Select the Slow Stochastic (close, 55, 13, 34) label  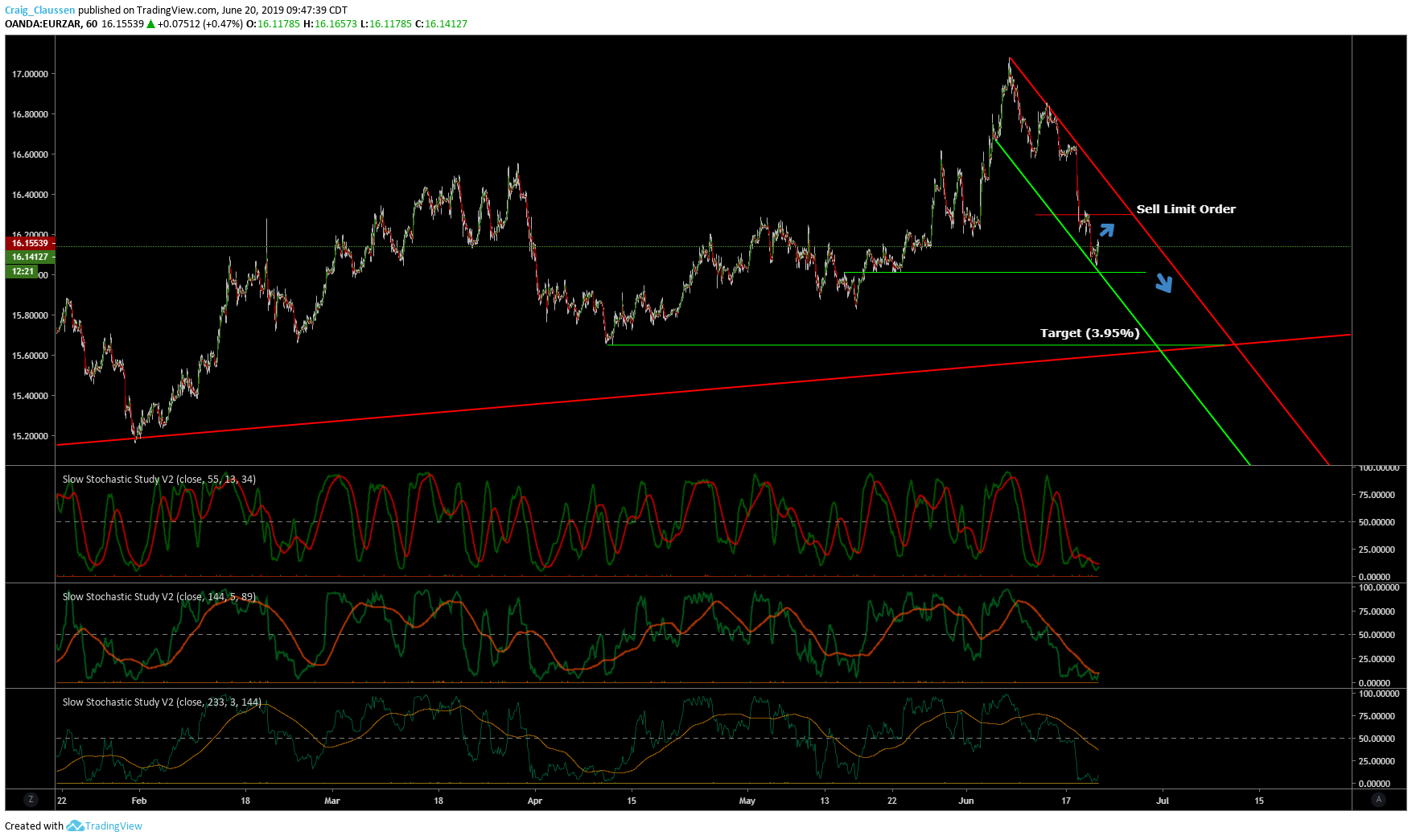[x=159, y=480]
